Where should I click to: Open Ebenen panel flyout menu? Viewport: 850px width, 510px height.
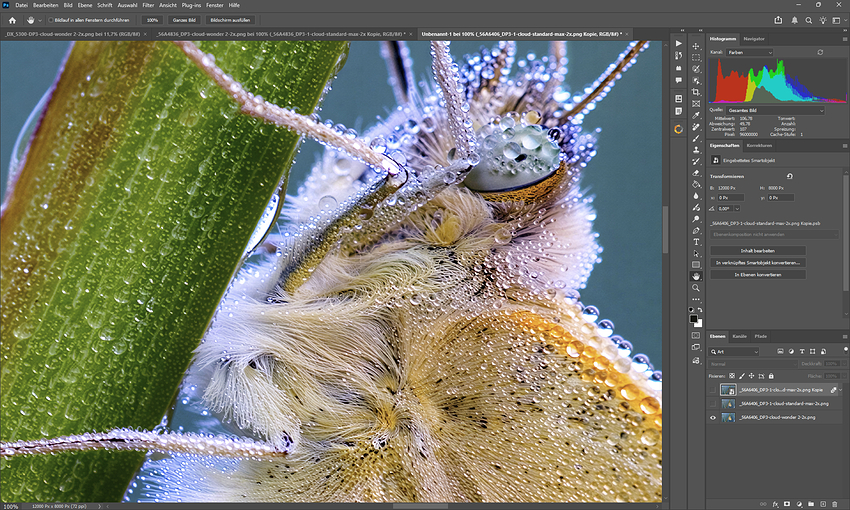(x=845, y=336)
